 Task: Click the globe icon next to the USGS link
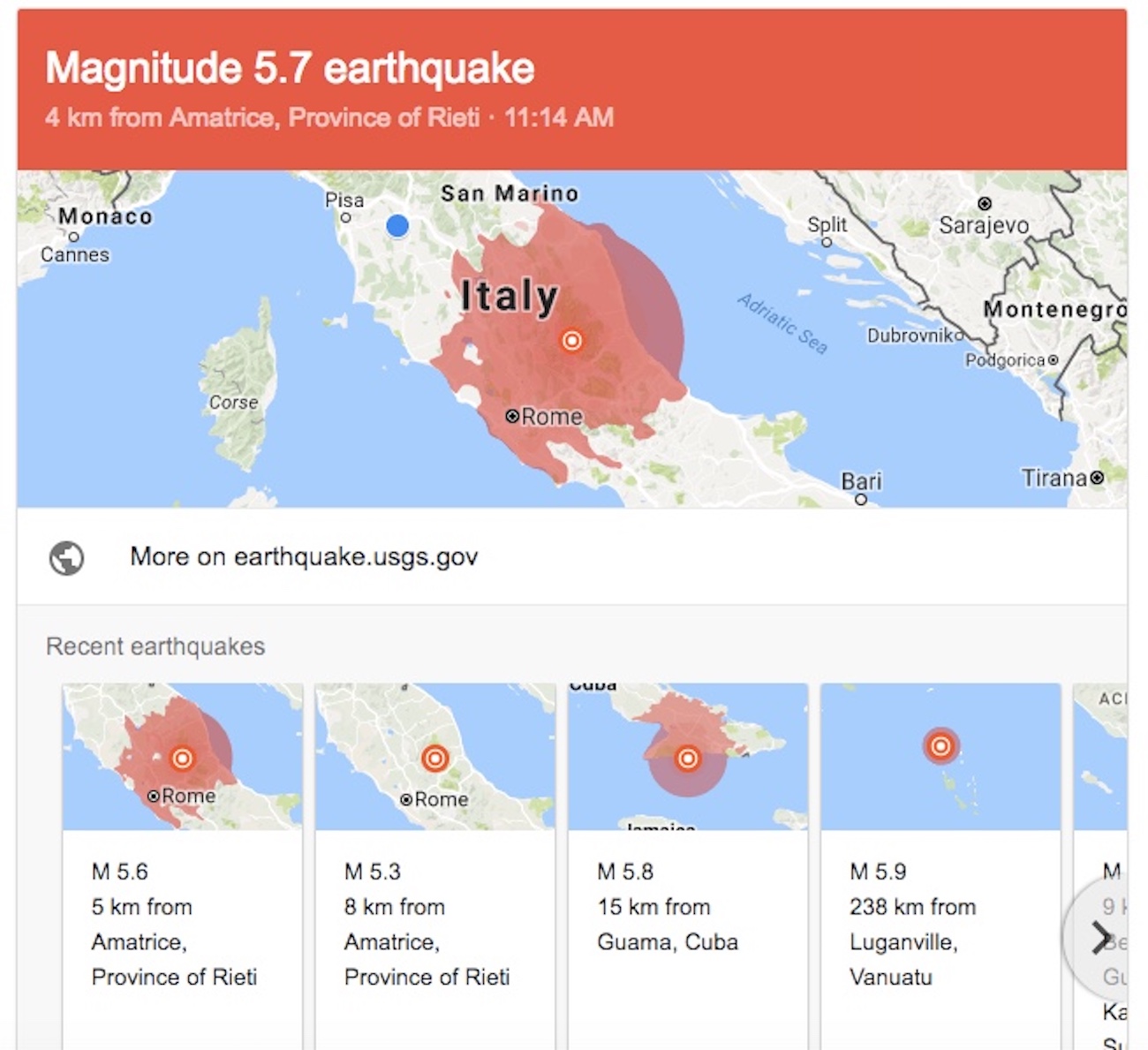coord(65,556)
